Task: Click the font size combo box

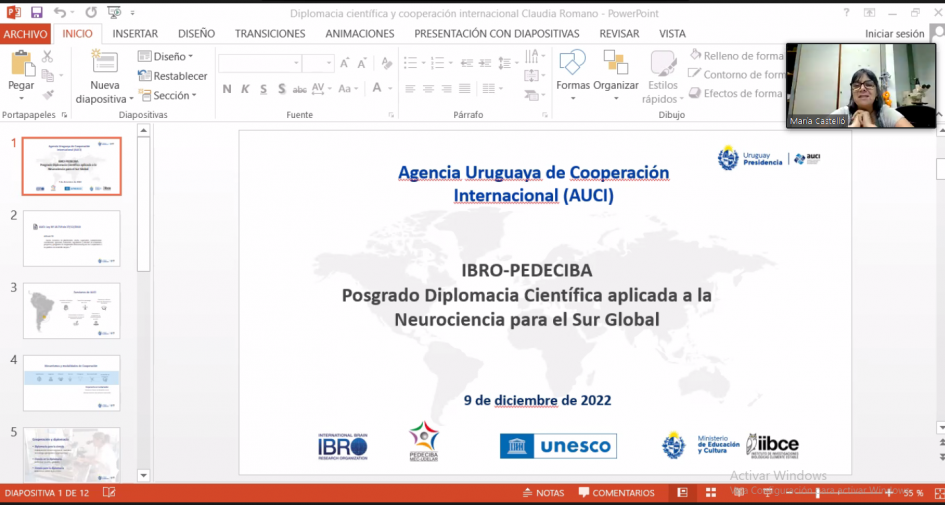Action: pyautogui.click(x=318, y=63)
